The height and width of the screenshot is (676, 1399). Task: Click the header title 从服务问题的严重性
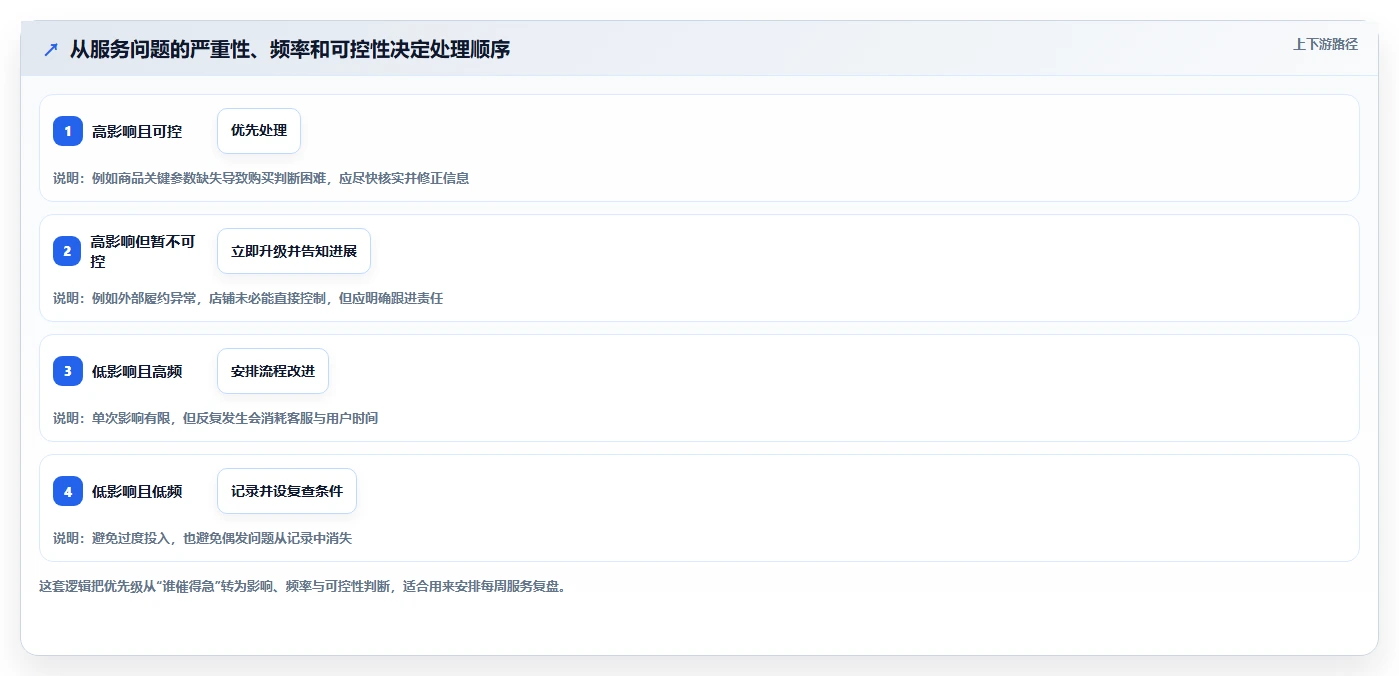tap(290, 49)
